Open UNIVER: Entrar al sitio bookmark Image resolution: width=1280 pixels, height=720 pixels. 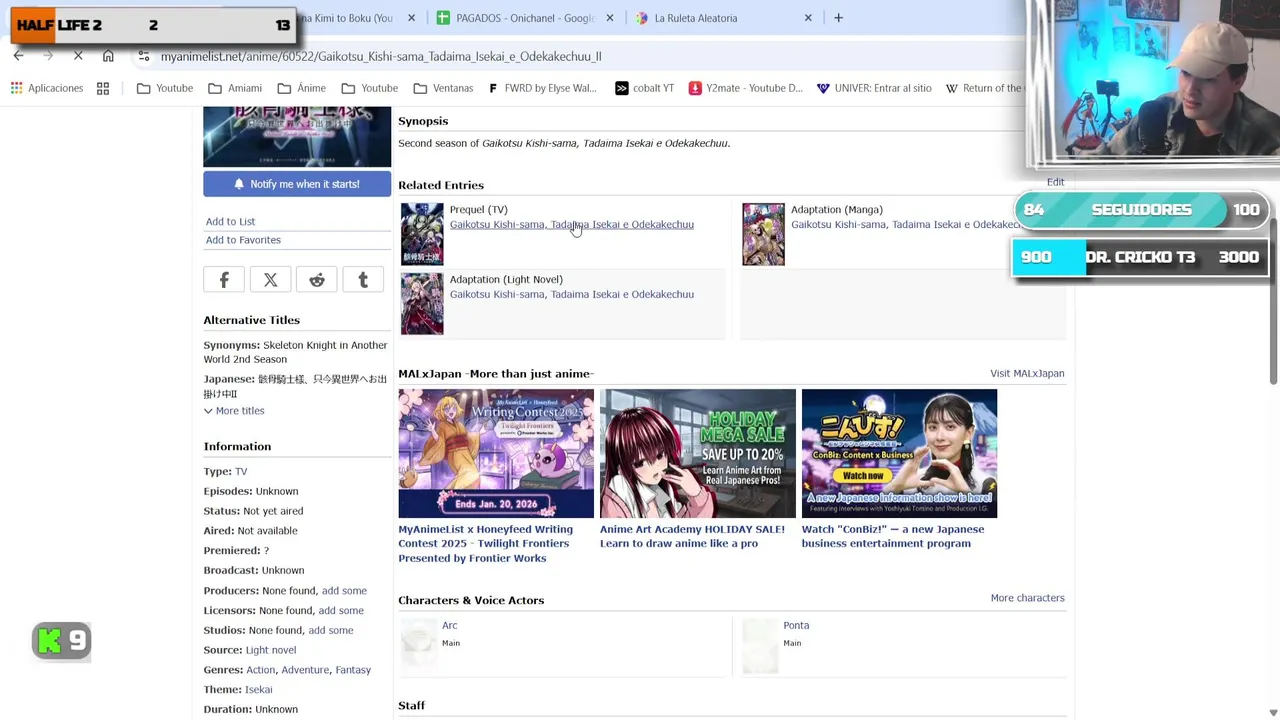click(x=874, y=88)
